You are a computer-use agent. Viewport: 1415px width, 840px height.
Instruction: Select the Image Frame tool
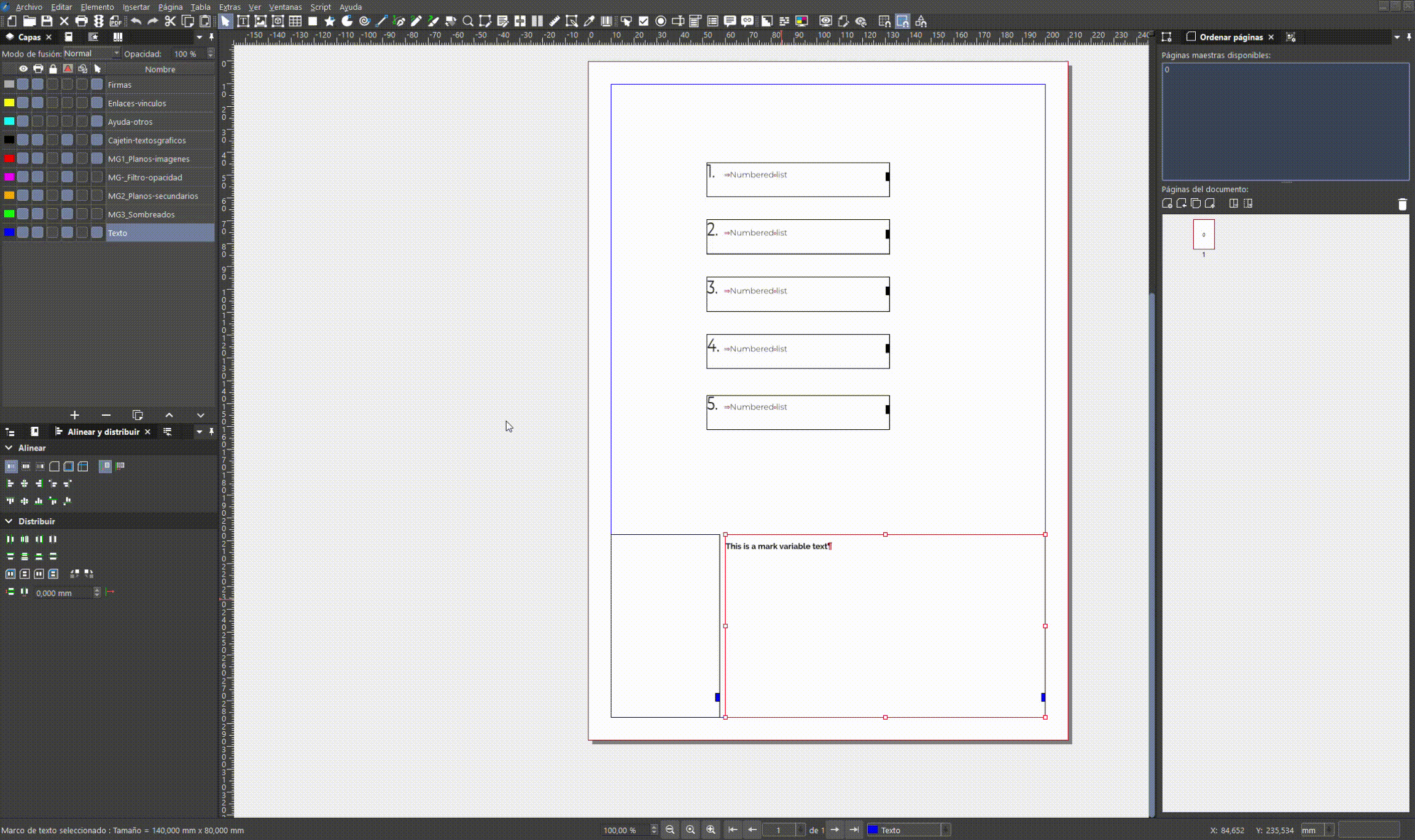[260, 21]
